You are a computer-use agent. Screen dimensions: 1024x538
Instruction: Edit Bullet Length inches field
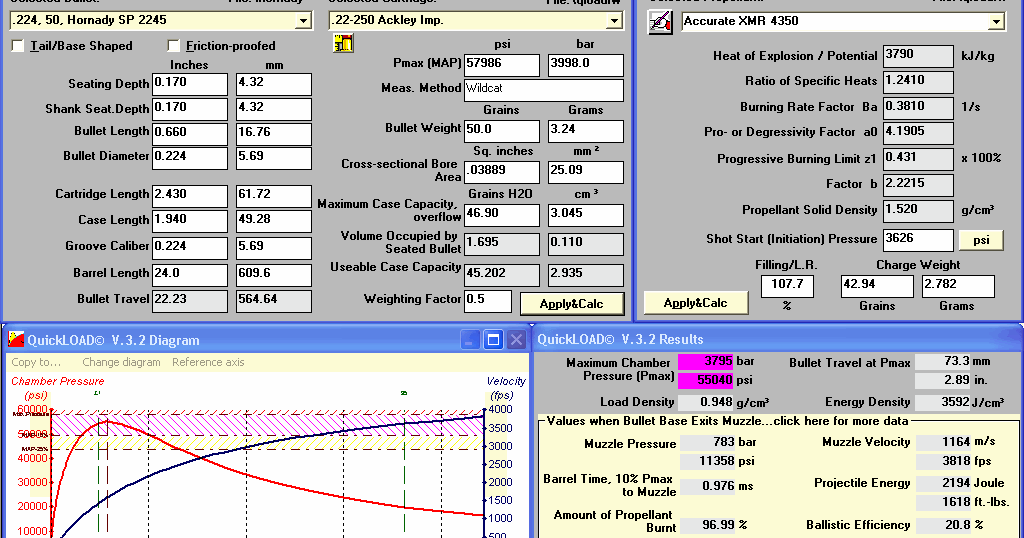point(189,134)
